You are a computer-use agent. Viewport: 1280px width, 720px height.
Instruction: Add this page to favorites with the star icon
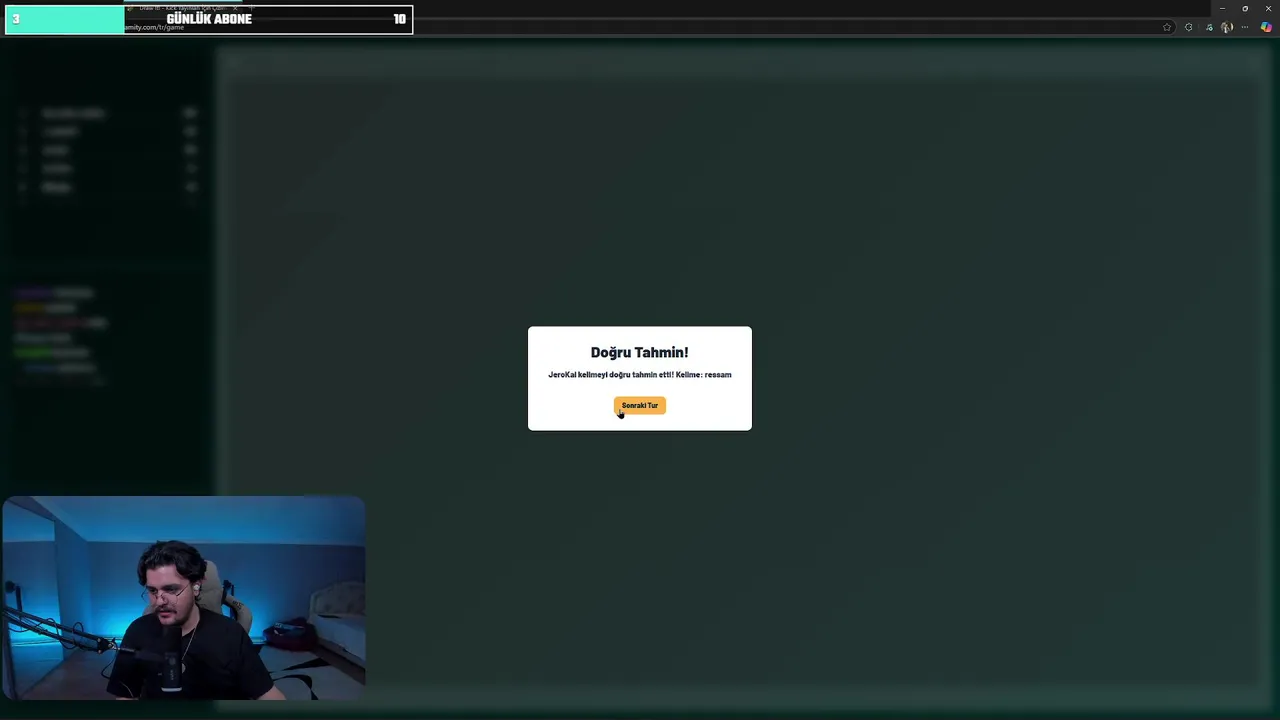(x=1167, y=27)
